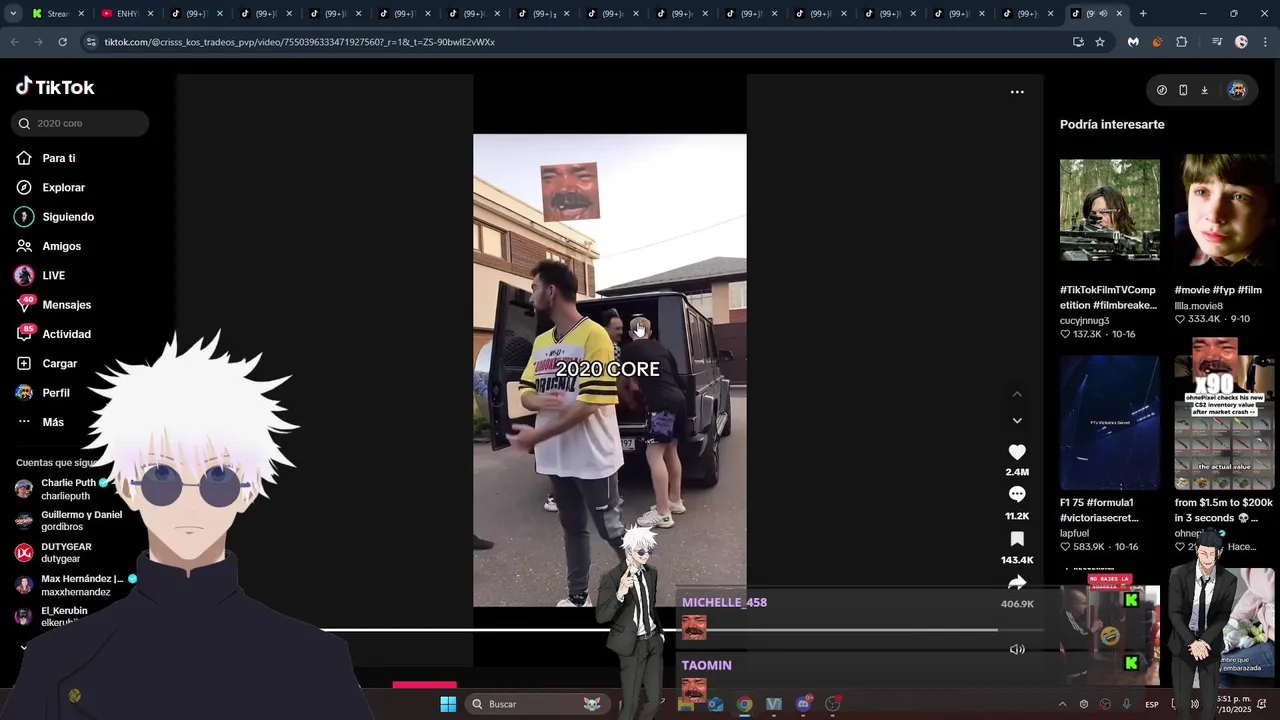The height and width of the screenshot is (720, 1280).
Task: Reload the page in Chrome
Action: point(62,42)
